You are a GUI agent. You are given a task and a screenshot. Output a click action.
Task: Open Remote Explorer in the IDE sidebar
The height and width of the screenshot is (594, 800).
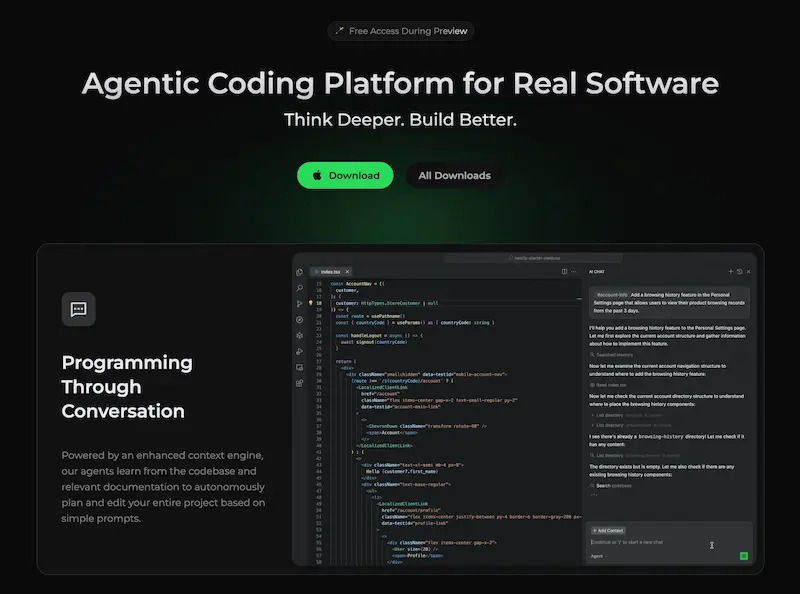point(299,367)
